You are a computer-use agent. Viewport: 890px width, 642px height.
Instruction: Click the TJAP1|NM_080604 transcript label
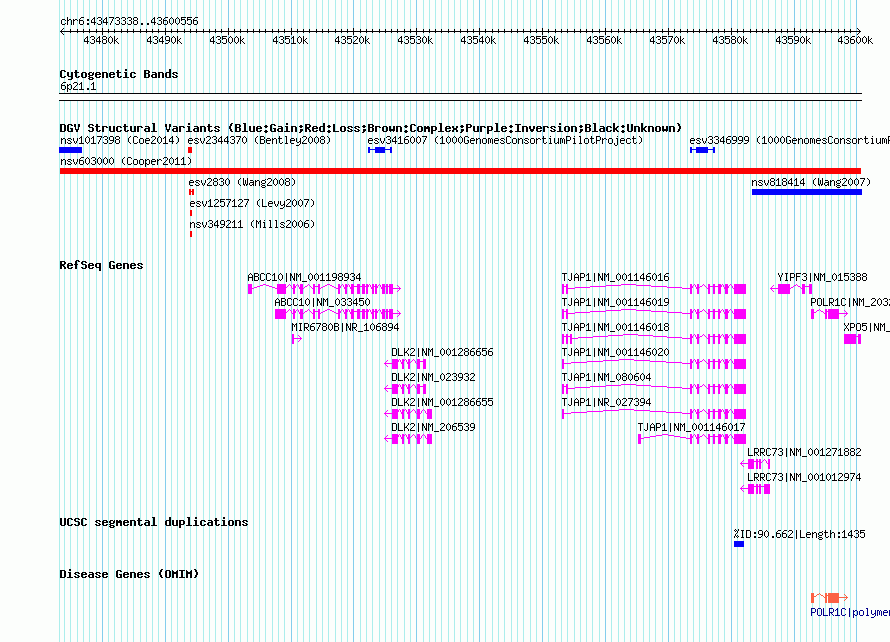point(606,377)
